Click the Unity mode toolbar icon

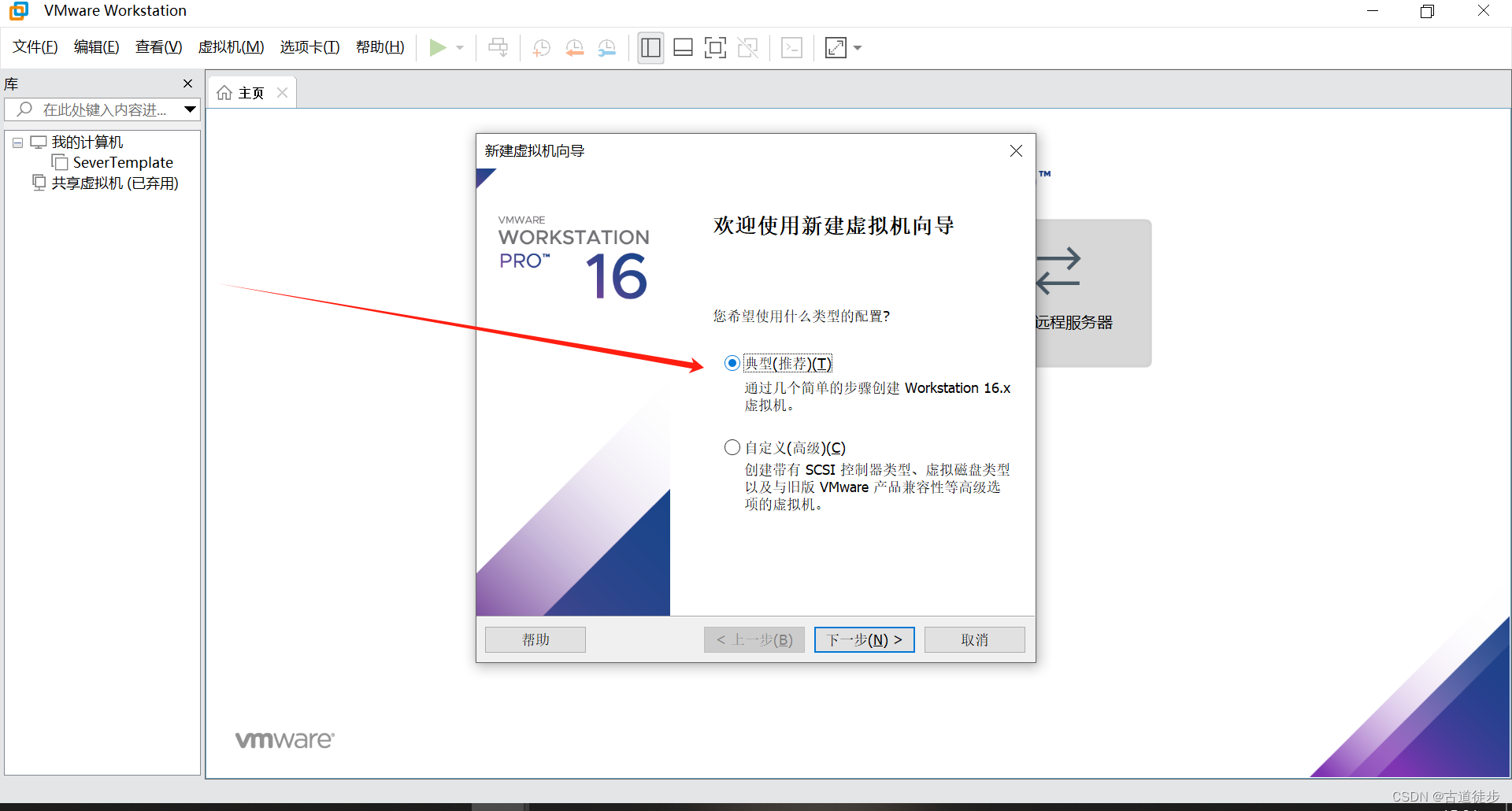click(x=747, y=48)
